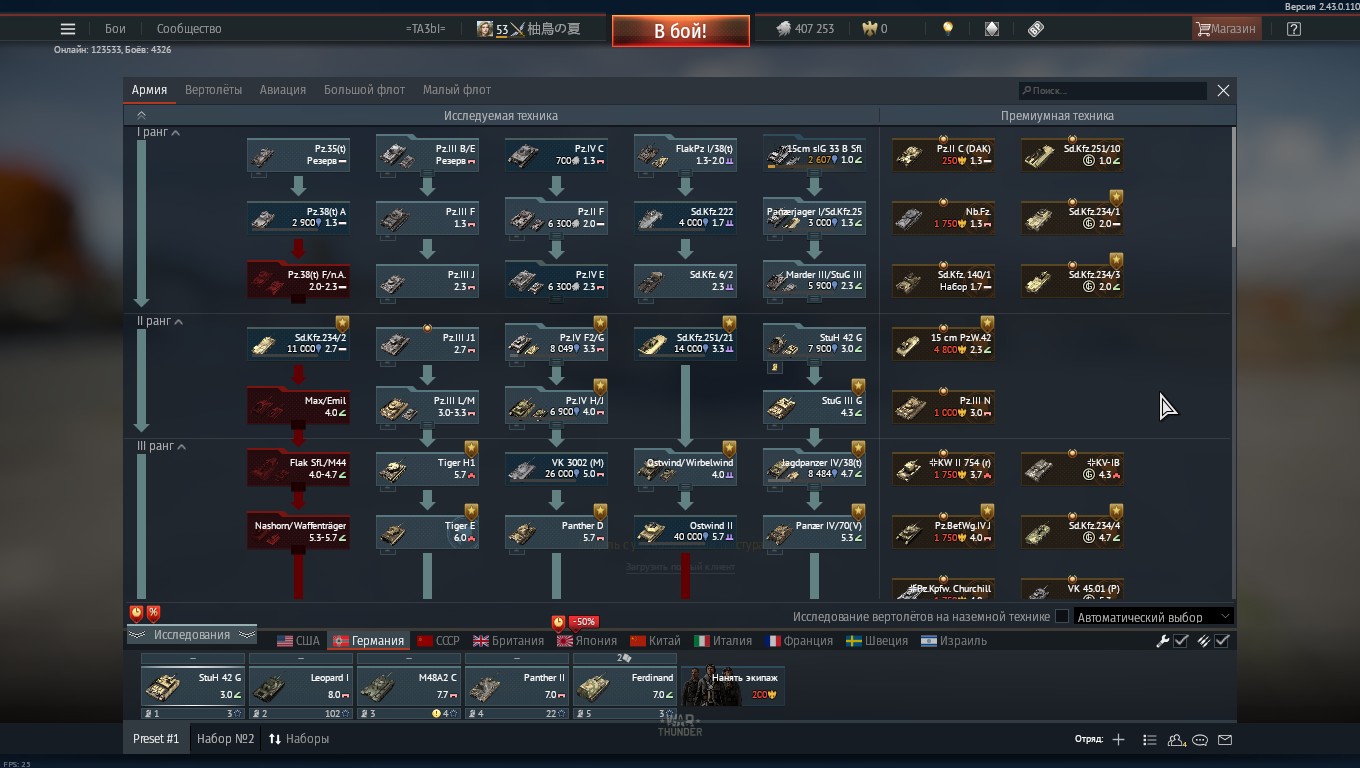Click the -50% discount marker
1360x768 pixels.
[584, 622]
